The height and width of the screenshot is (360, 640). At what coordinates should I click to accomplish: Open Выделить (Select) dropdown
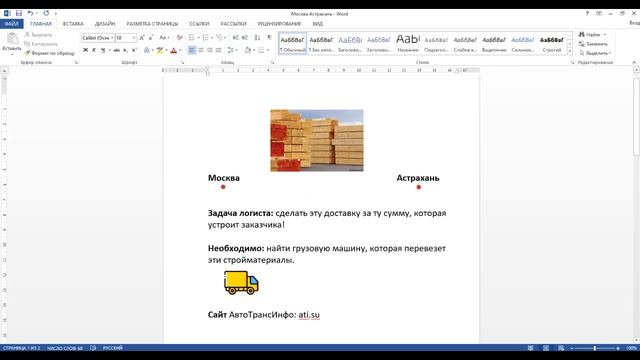[x=595, y=53]
